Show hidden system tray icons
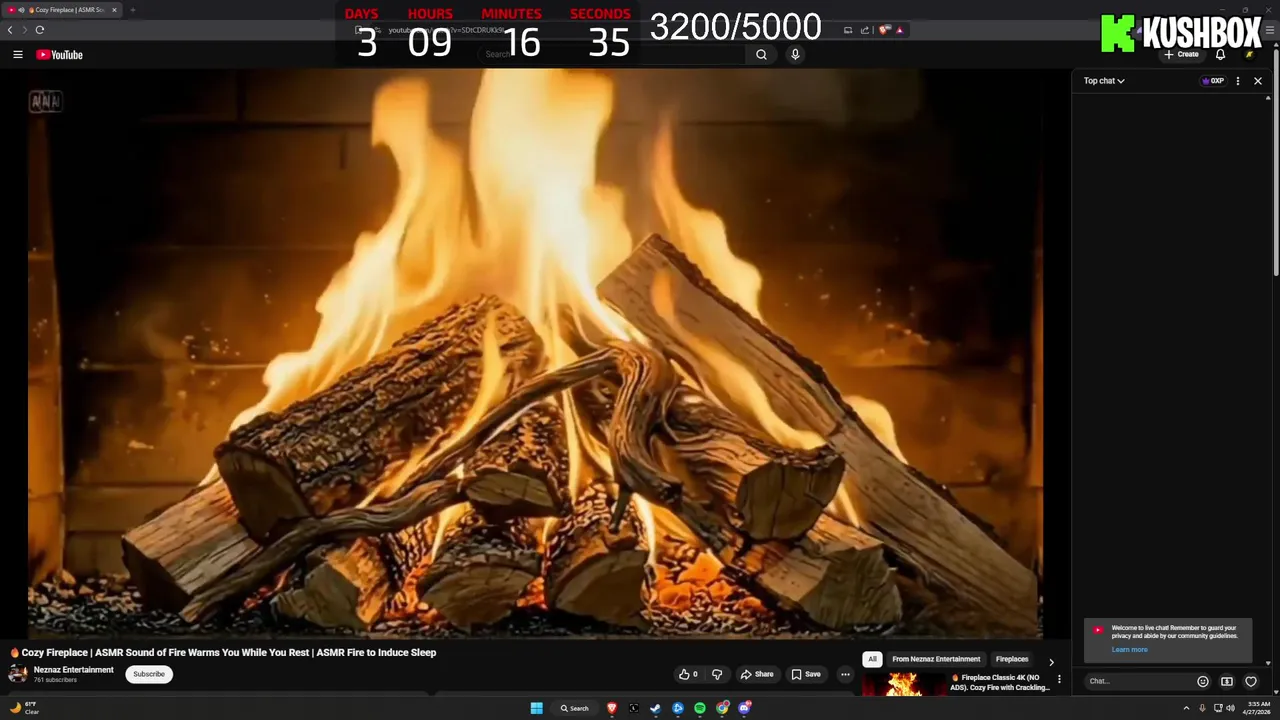This screenshot has width=1280, height=720. click(1186, 708)
